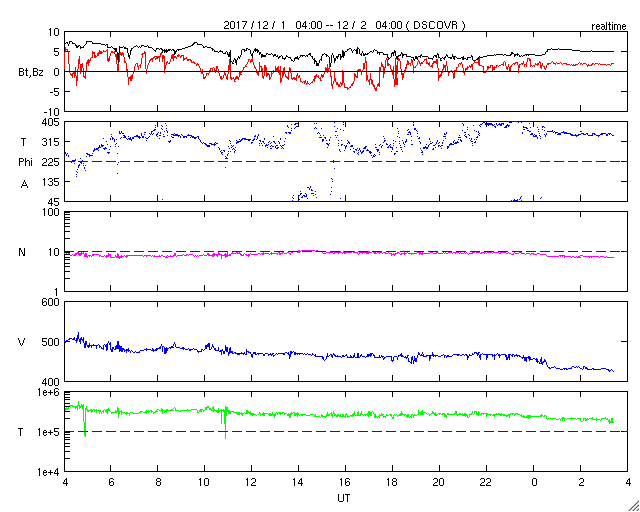This screenshot has height=512, width=640.
Task: Click the "45" tick label
Action: point(53,202)
